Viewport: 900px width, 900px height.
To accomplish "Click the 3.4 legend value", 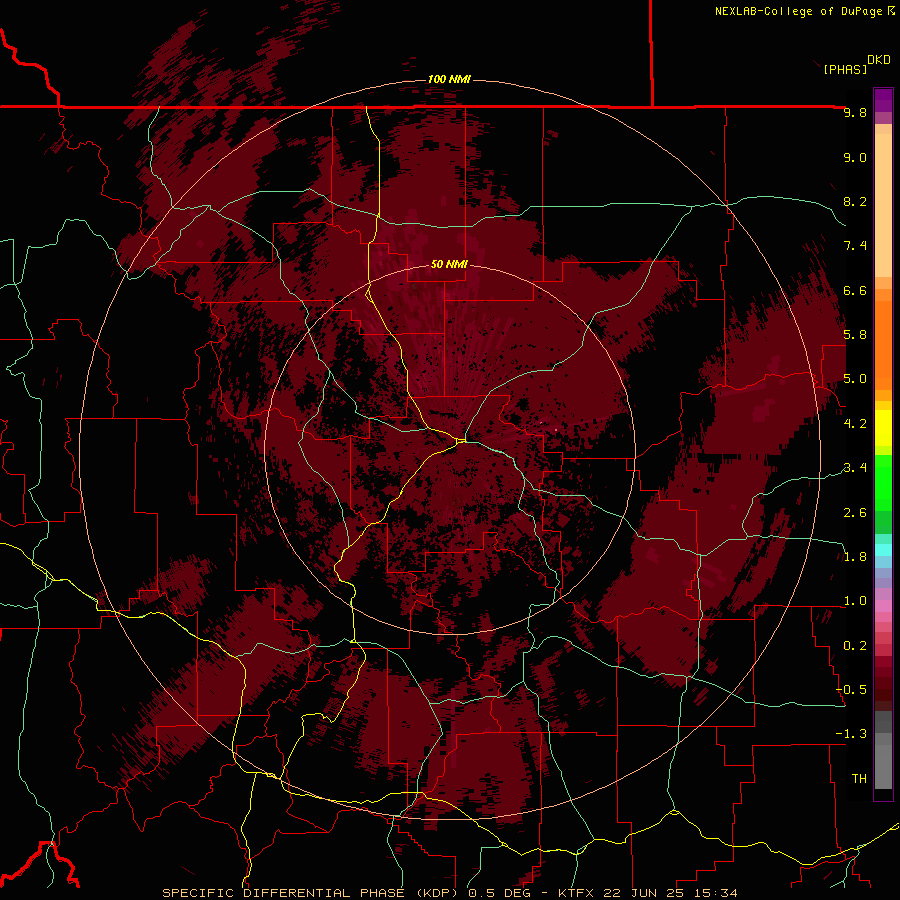I will click(855, 467).
